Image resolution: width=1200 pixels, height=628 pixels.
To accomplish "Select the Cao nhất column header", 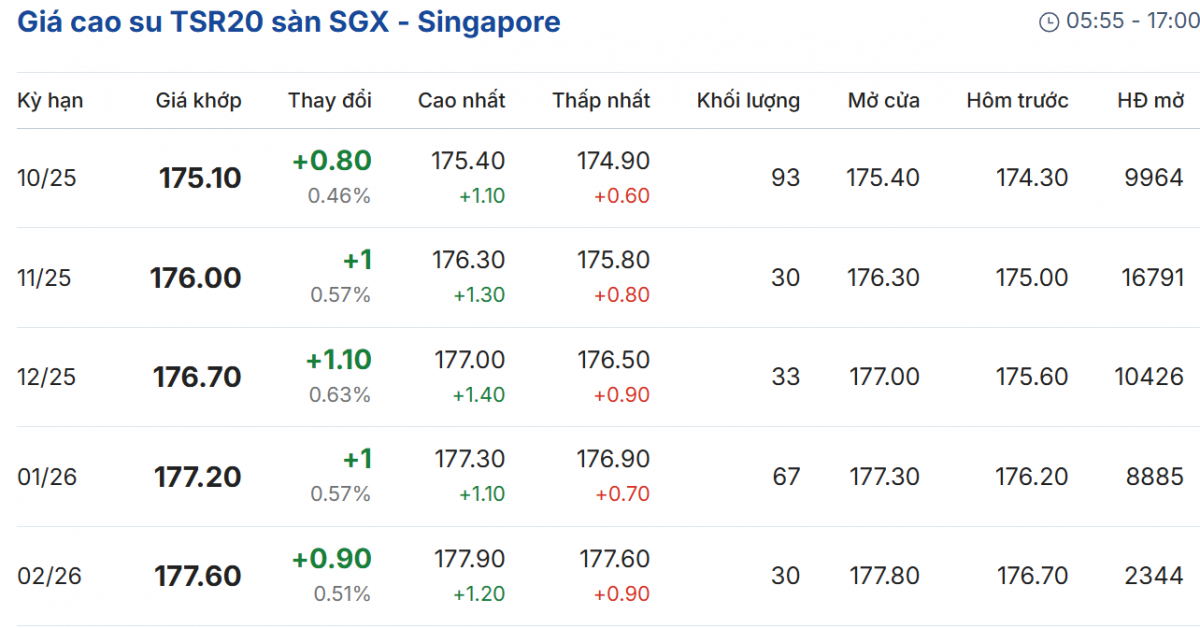I will click(x=461, y=100).
